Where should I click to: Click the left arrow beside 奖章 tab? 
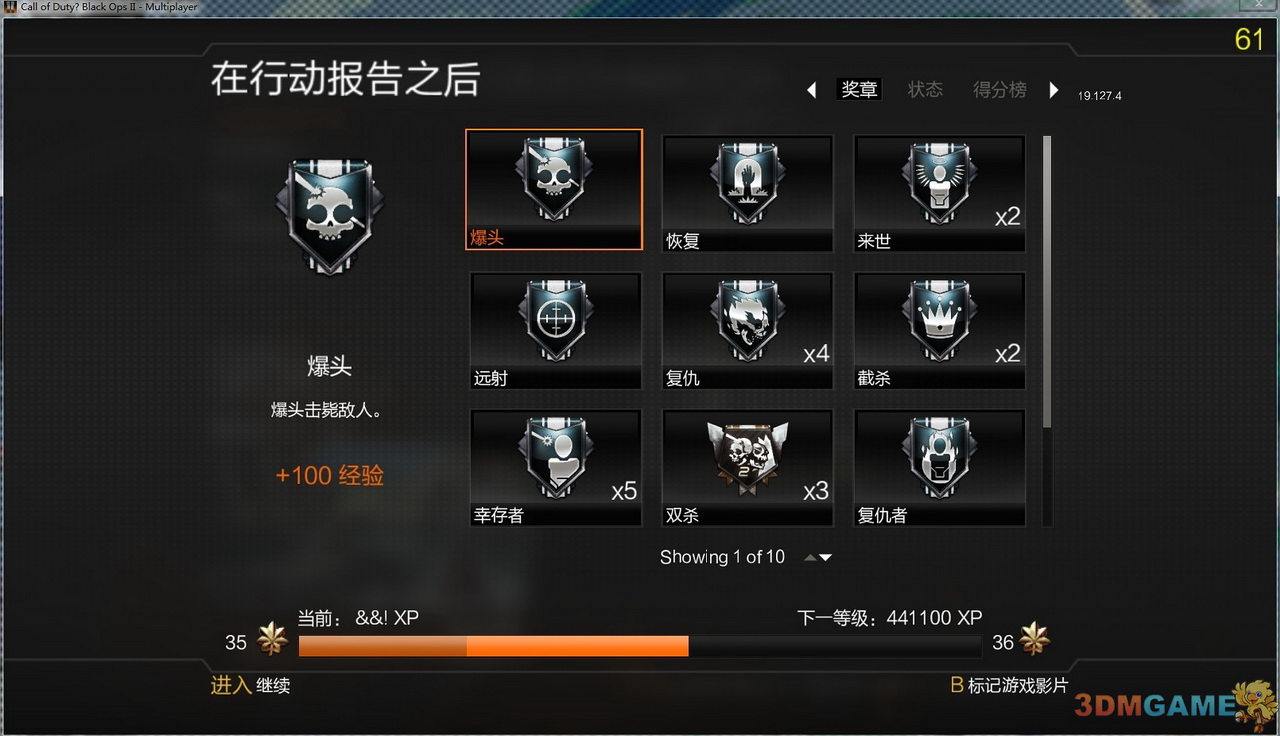click(x=812, y=90)
